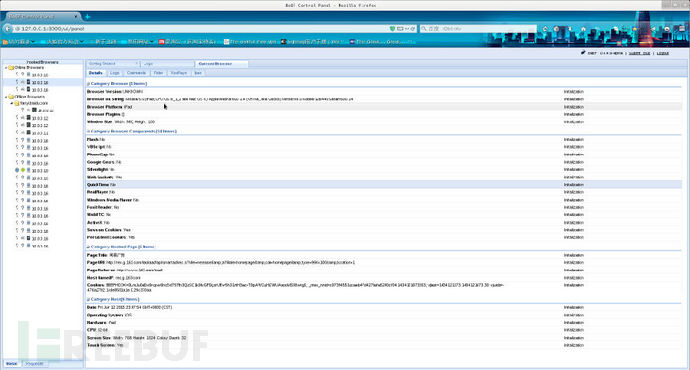Select the highlighted hooked browser device icon

pos(29,82)
